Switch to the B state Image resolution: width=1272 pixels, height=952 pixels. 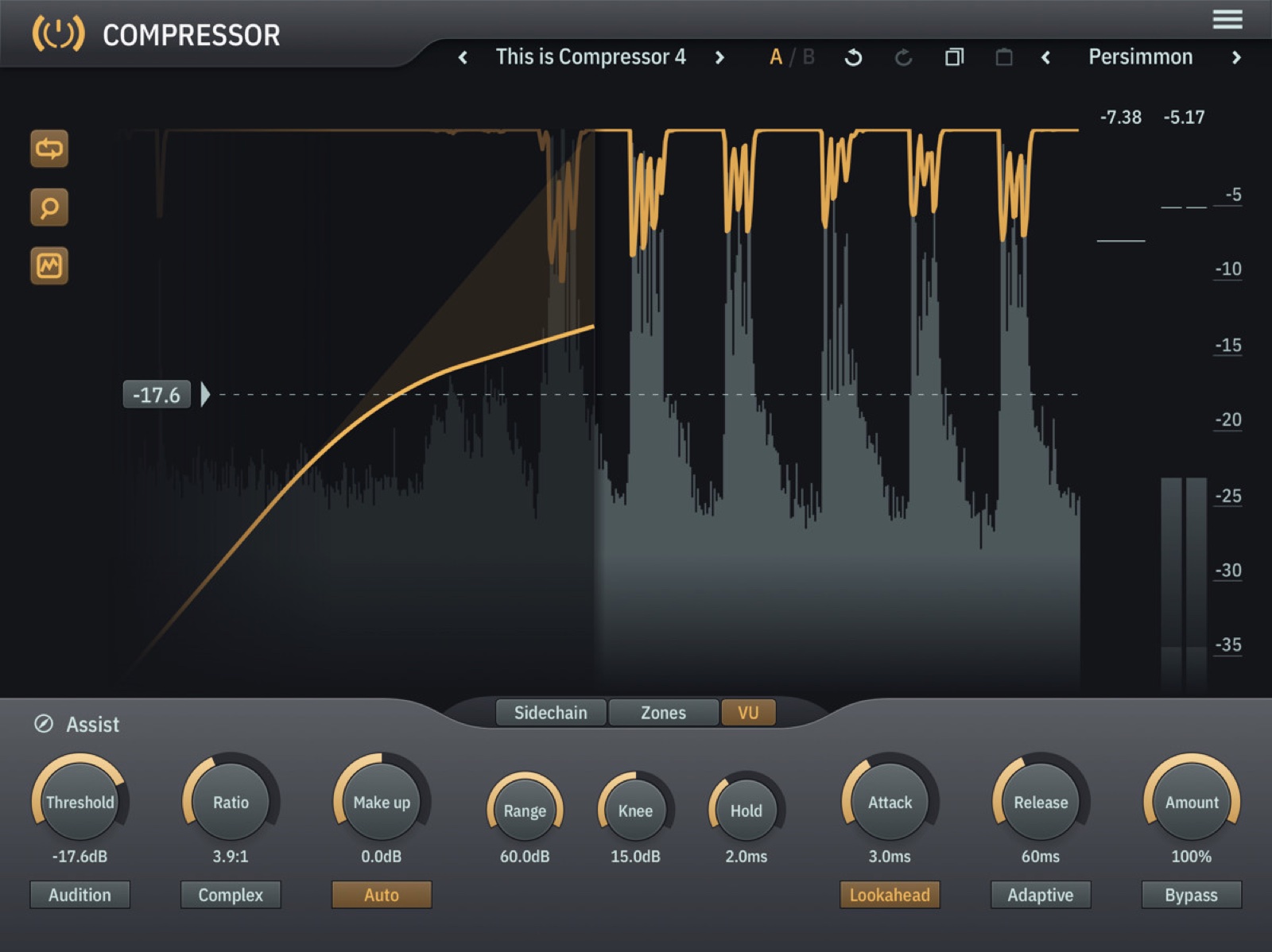pos(809,57)
